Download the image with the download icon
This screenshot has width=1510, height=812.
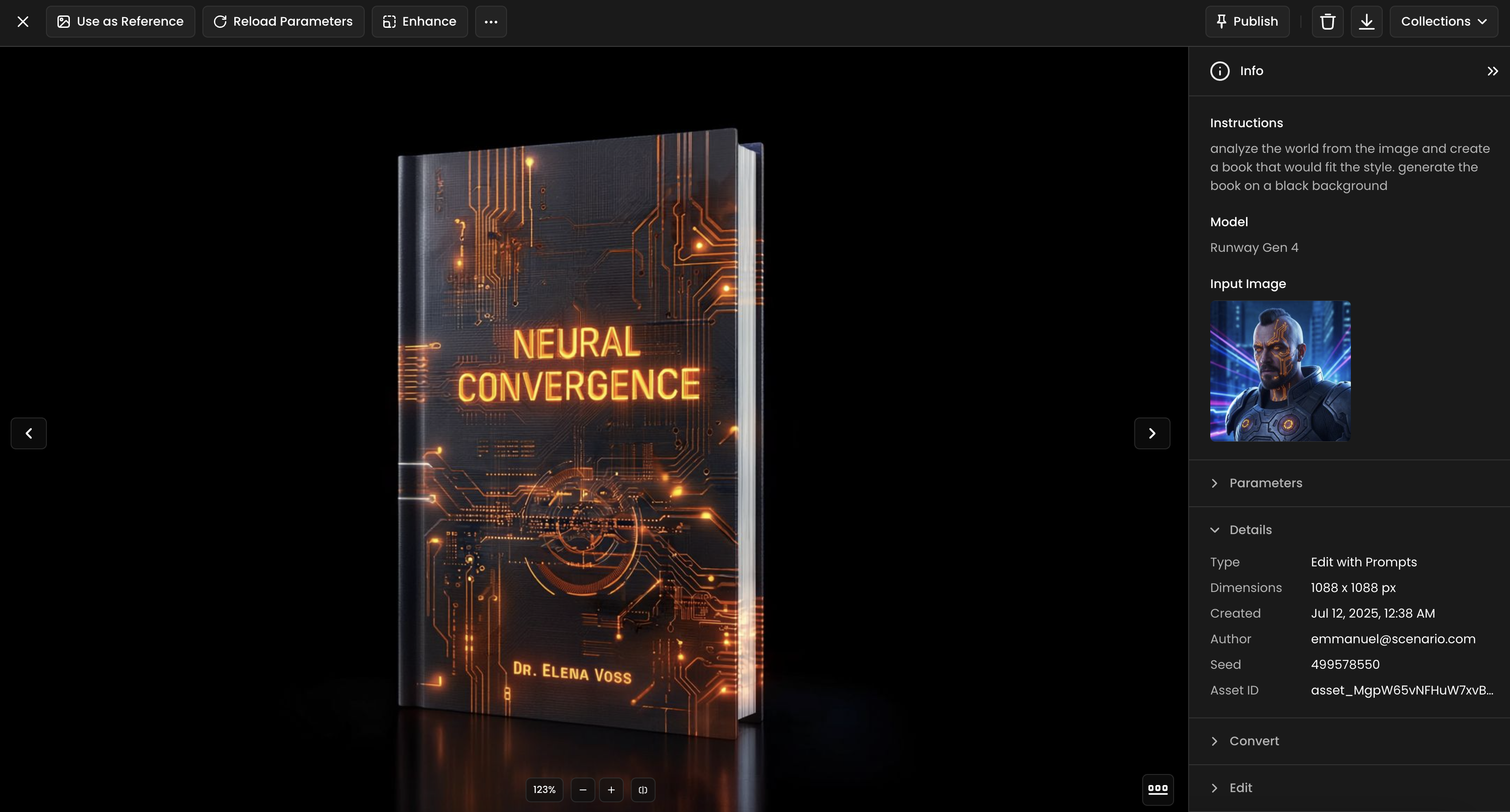(x=1366, y=22)
